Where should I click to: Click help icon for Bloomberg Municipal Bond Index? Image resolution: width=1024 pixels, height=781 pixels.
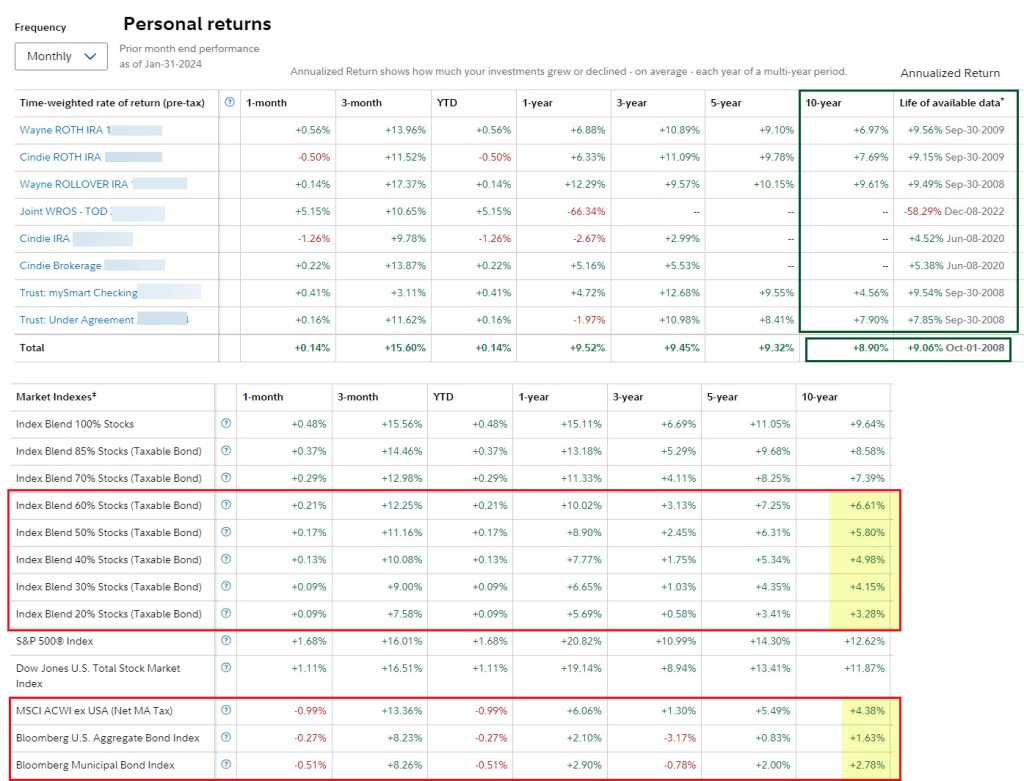pos(225,765)
